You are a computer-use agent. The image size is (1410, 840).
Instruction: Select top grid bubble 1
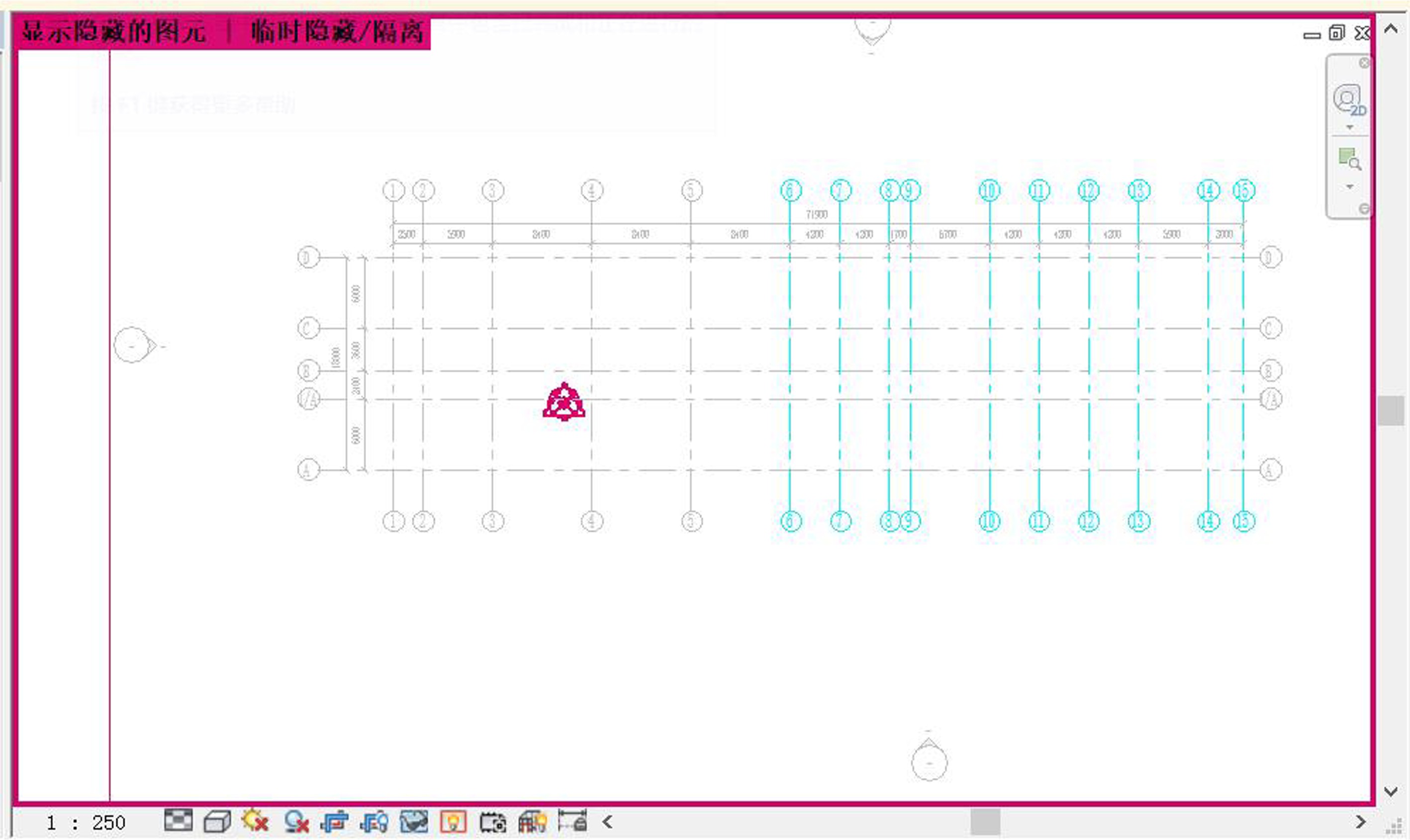click(x=393, y=191)
